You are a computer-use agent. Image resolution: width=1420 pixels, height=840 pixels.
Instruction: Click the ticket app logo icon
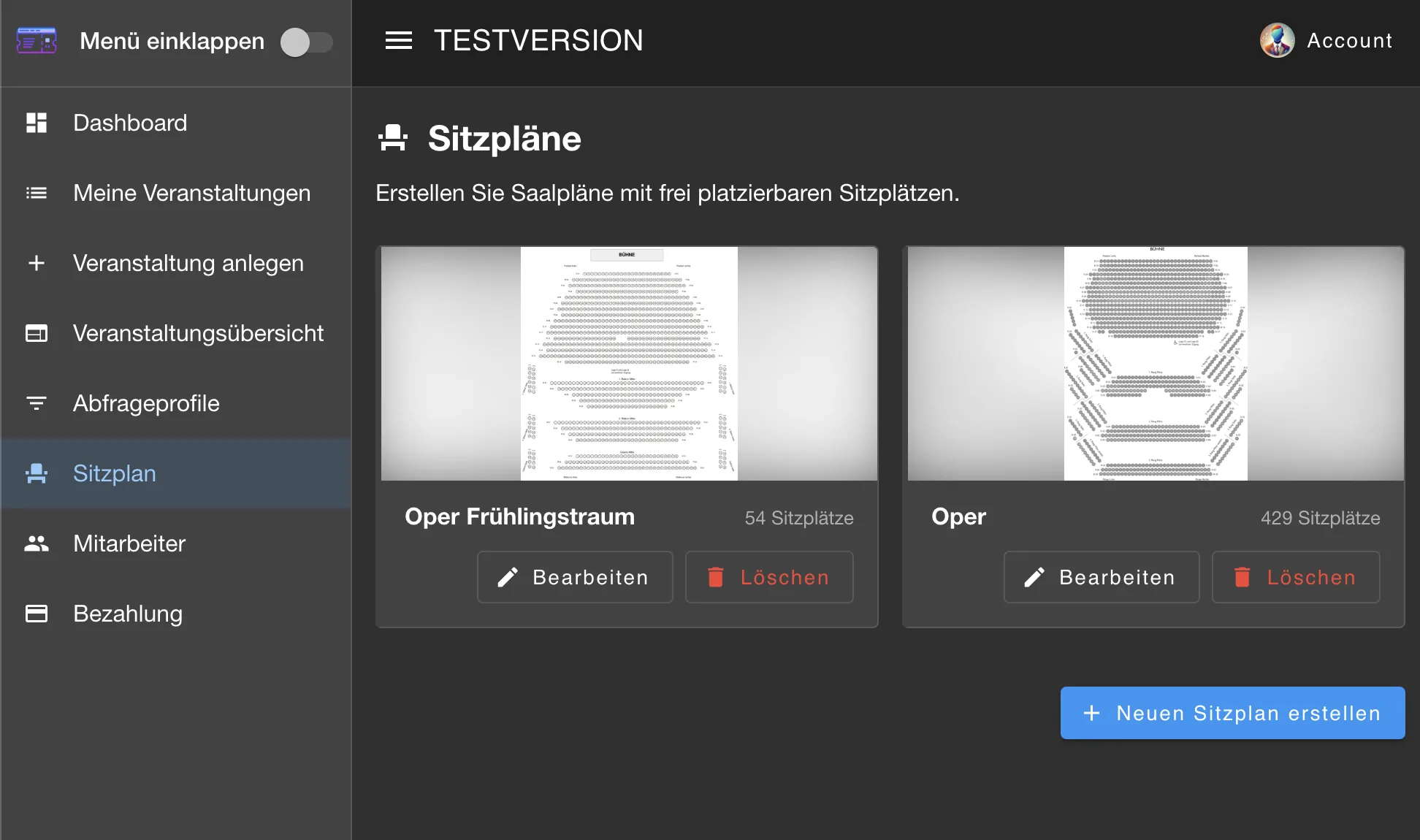tap(37, 41)
